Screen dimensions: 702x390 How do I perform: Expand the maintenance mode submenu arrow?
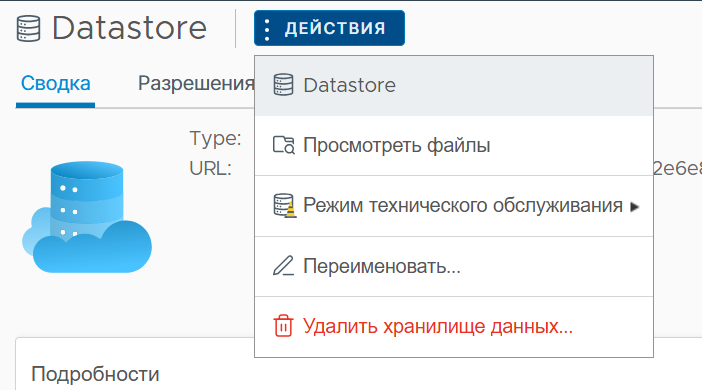pyautogui.click(x=634, y=207)
